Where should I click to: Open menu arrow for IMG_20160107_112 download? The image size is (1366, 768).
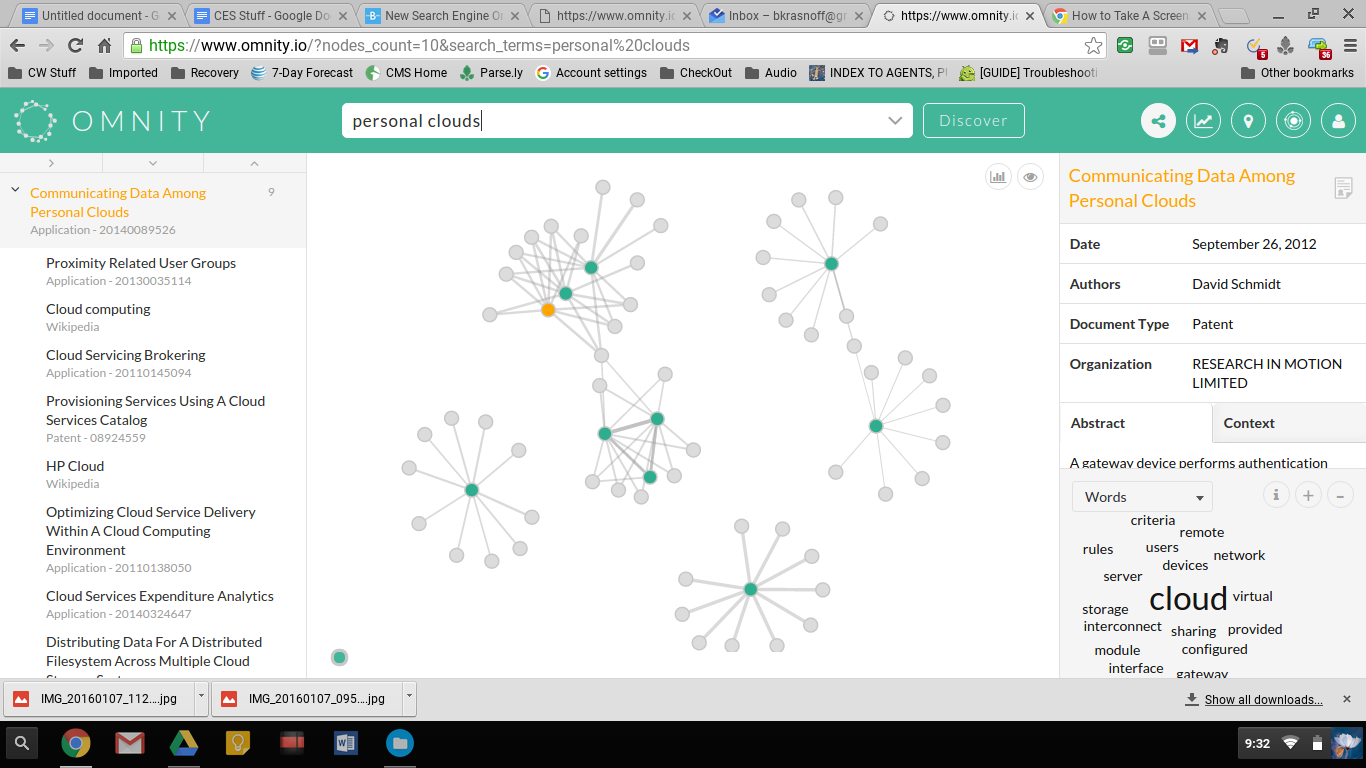(x=201, y=698)
